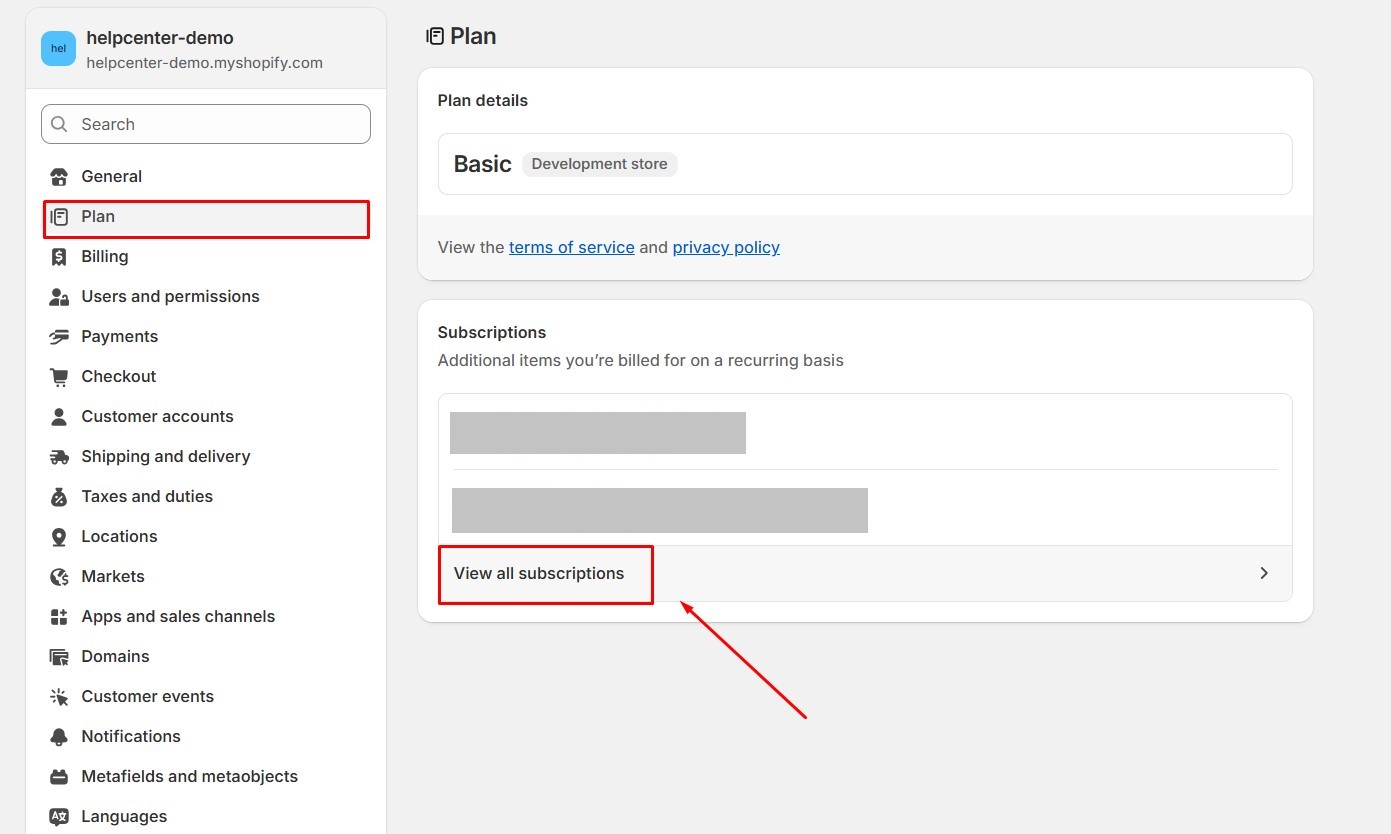Click the settings Search field
Viewport: 1391px width, 834px height.
[x=220, y=124]
